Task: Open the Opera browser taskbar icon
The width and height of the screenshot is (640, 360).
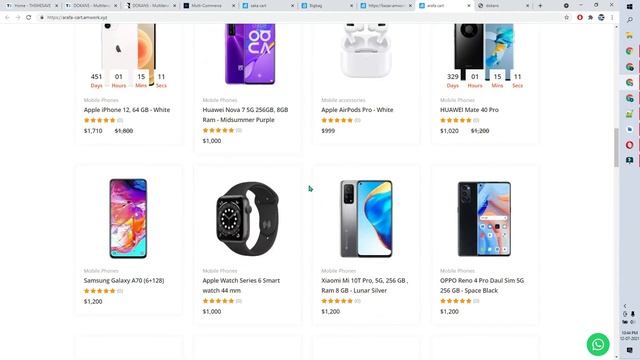Action: [629, 145]
